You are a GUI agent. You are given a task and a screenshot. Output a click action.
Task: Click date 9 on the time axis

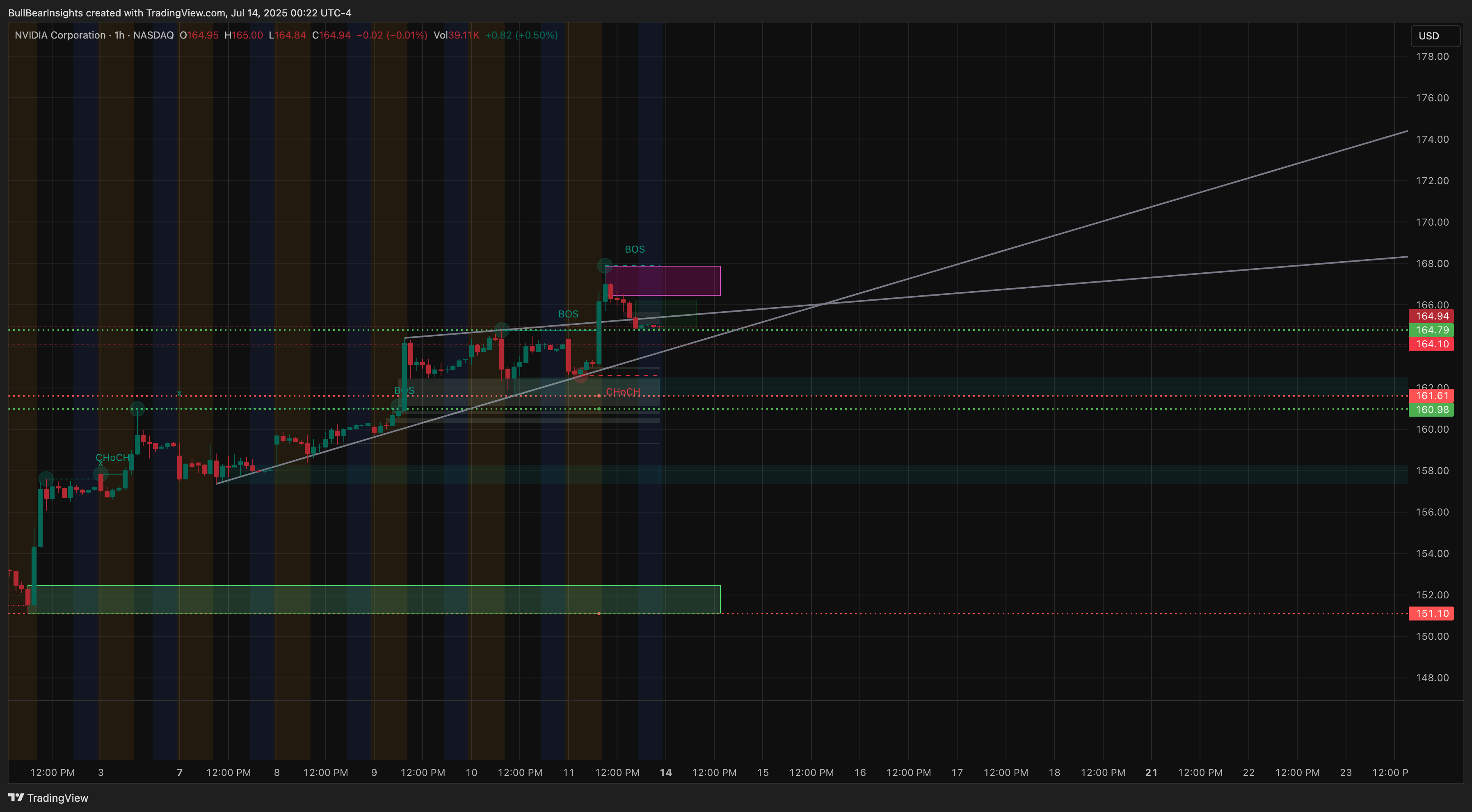pos(374,773)
